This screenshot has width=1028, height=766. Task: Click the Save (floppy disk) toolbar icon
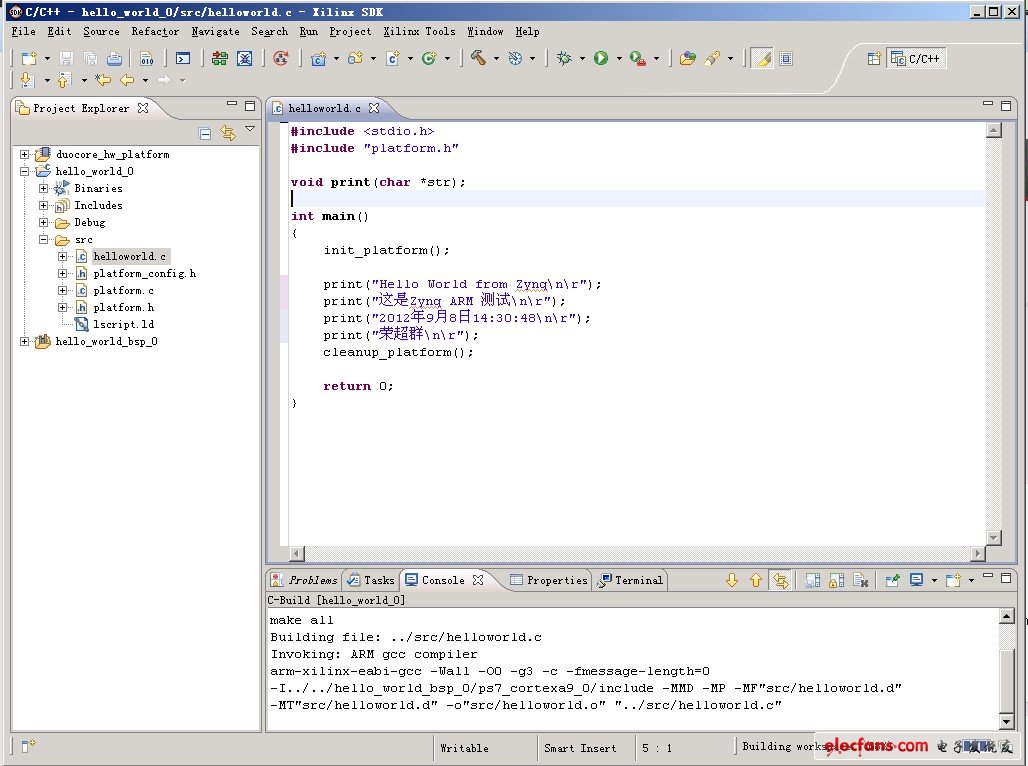point(66,59)
